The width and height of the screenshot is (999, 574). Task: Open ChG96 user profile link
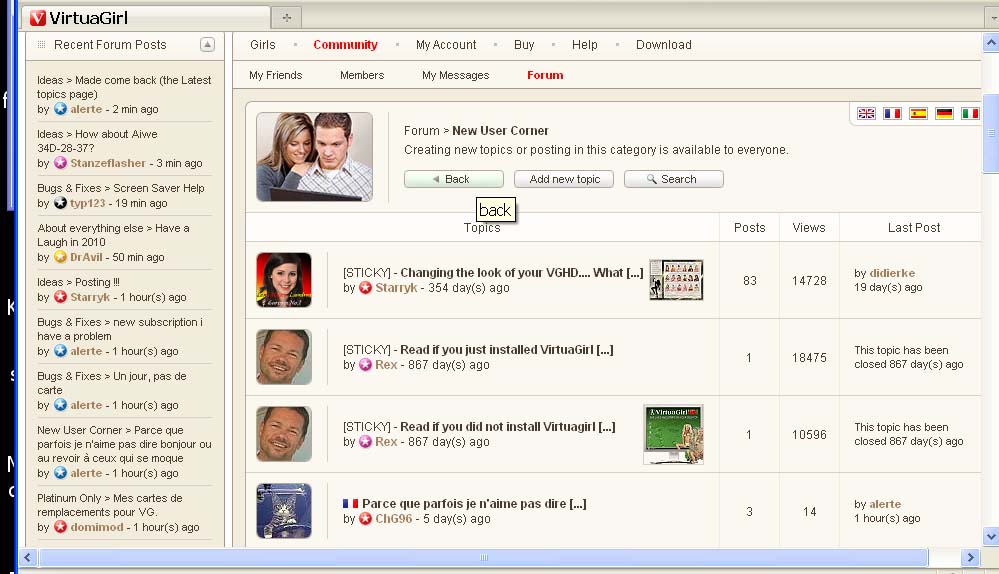(x=394, y=519)
